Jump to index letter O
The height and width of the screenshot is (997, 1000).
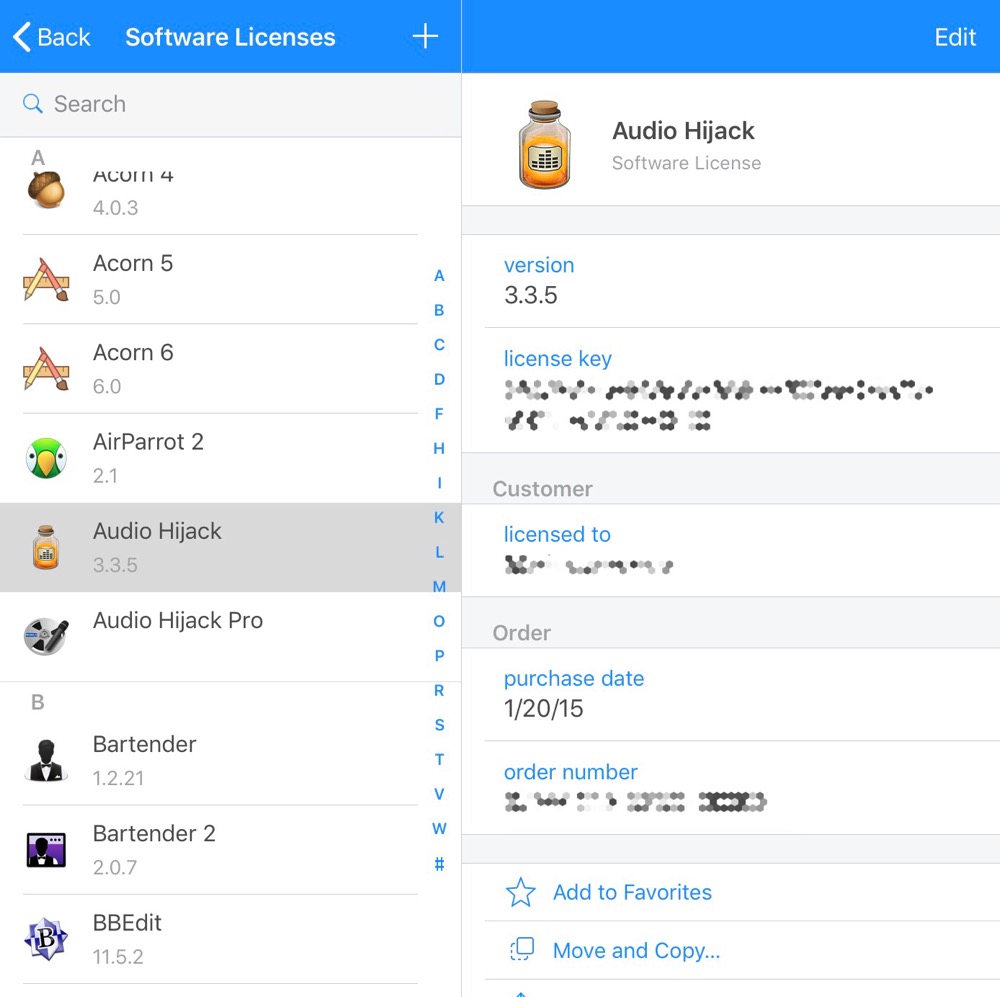[x=439, y=621]
